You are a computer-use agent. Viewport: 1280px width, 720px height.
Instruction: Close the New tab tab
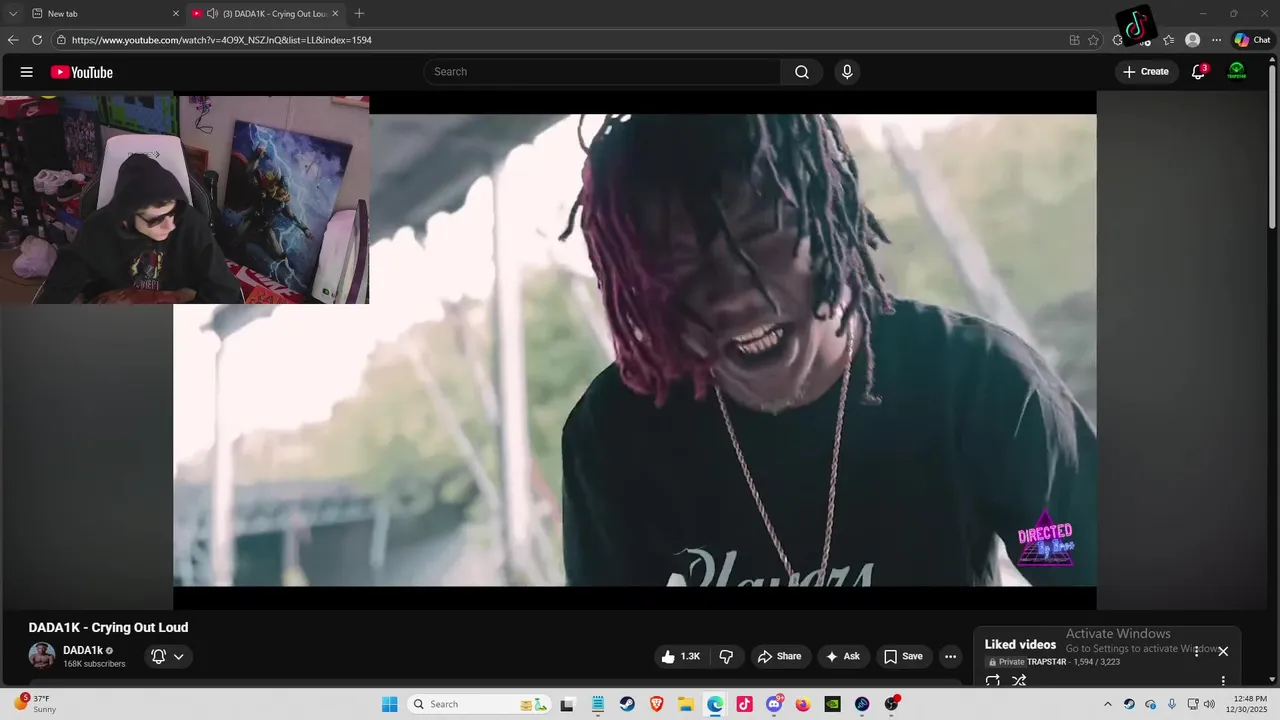(x=176, y=13)
